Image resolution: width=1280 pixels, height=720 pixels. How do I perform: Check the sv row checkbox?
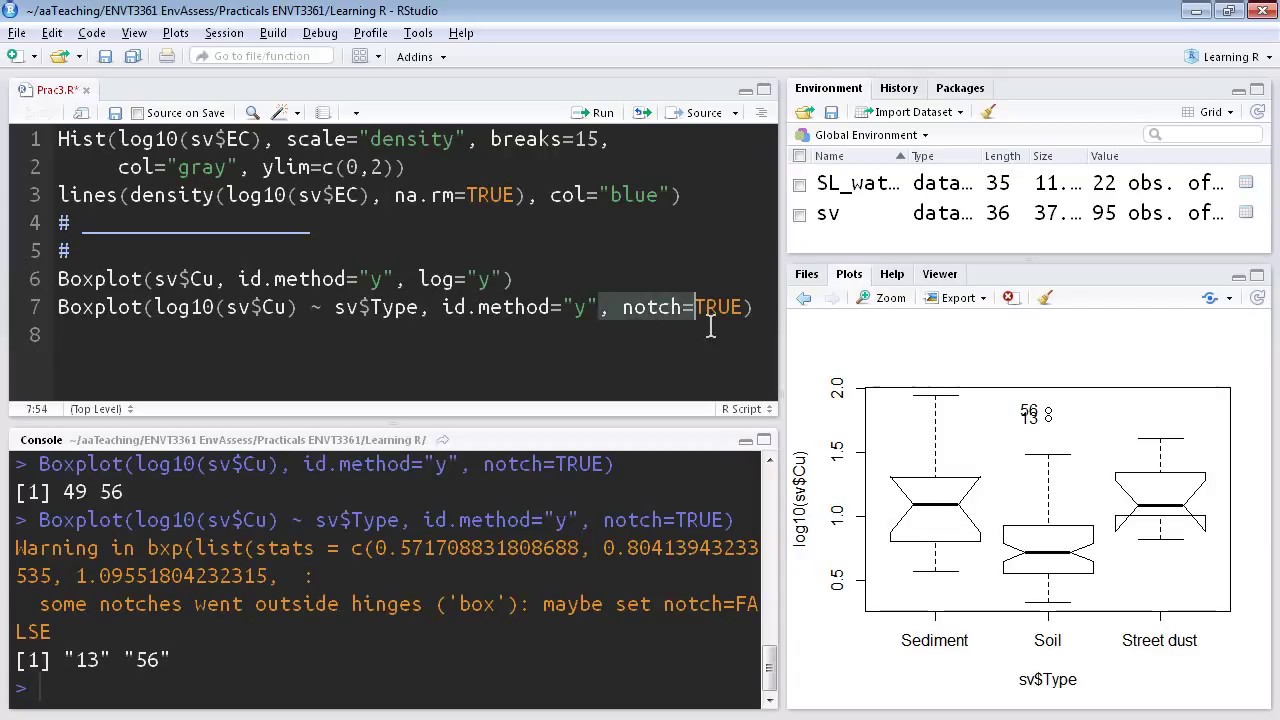tap(799, 215)
